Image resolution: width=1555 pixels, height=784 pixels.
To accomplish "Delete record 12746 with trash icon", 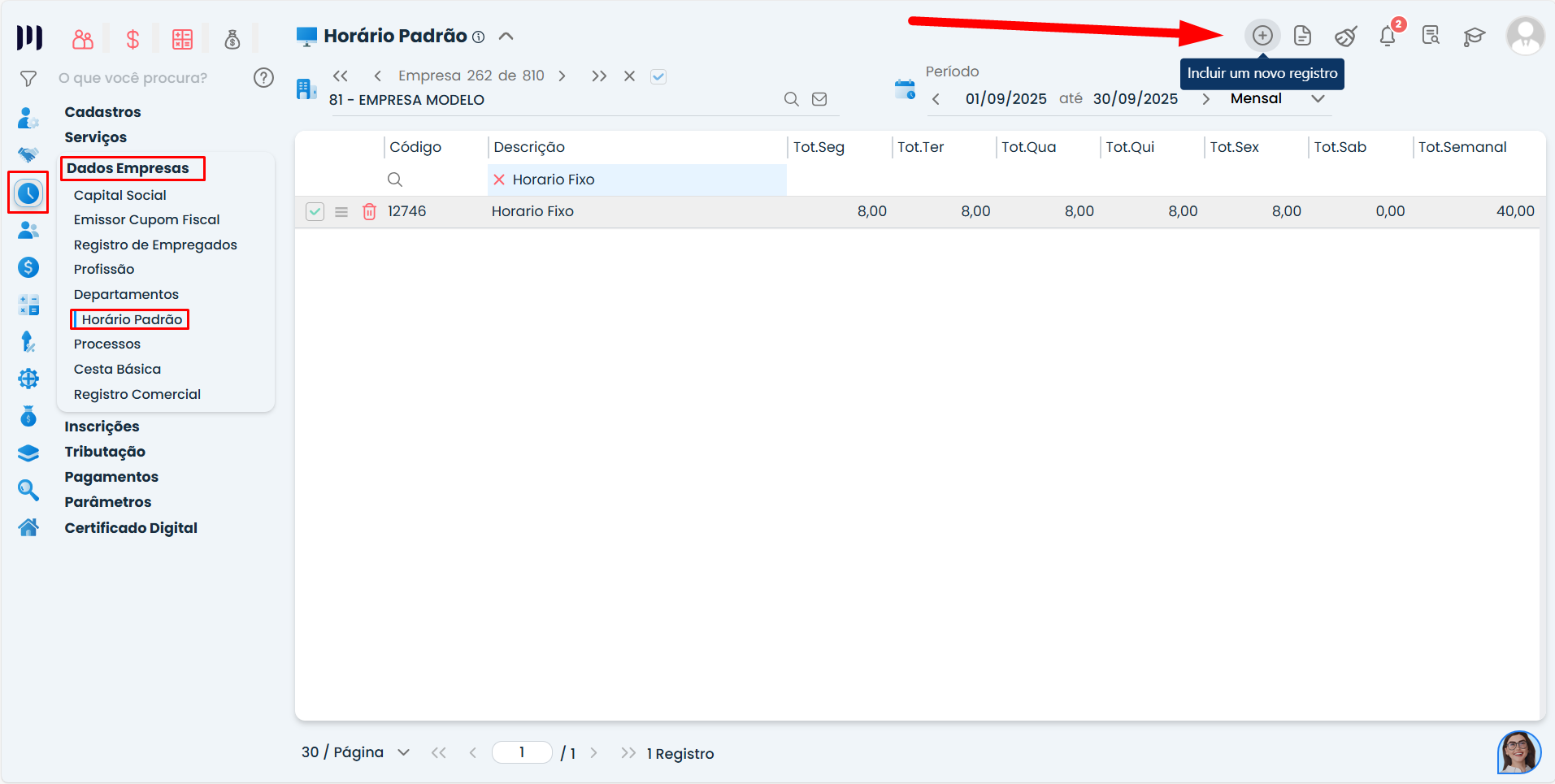I will point(369,211).
